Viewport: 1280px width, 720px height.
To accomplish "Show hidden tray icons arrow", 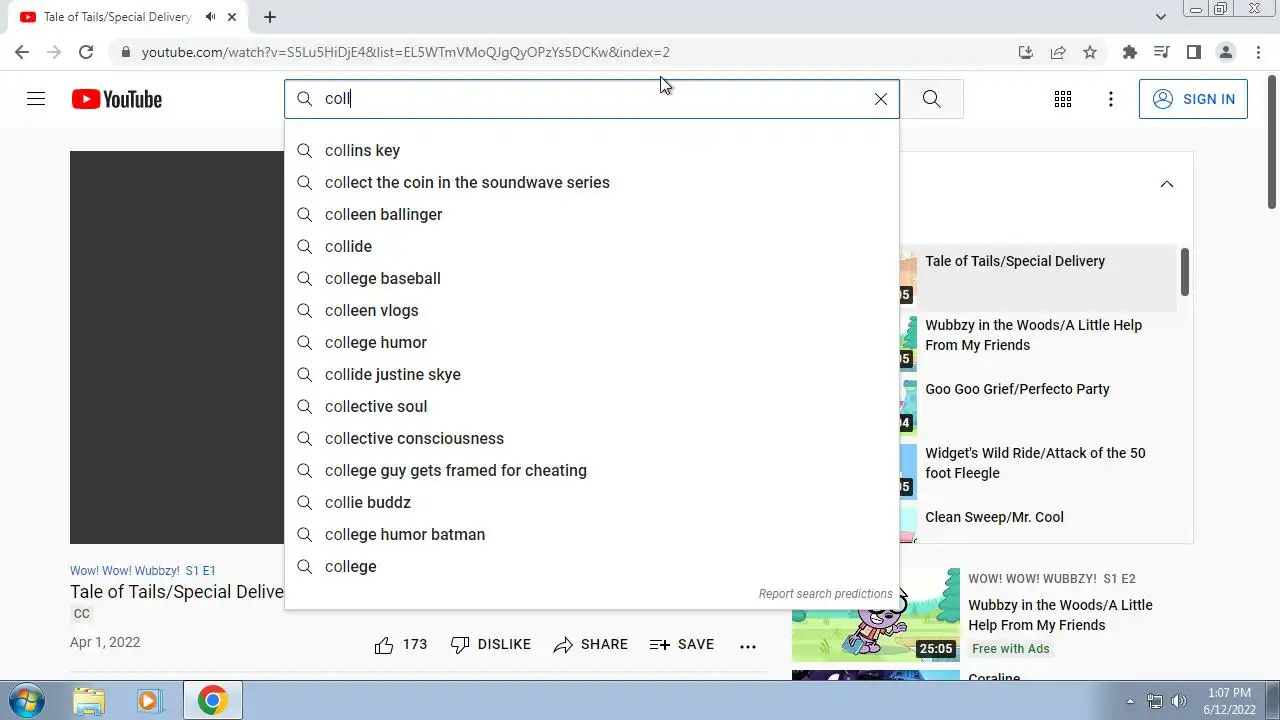I will pos(1131,701).
